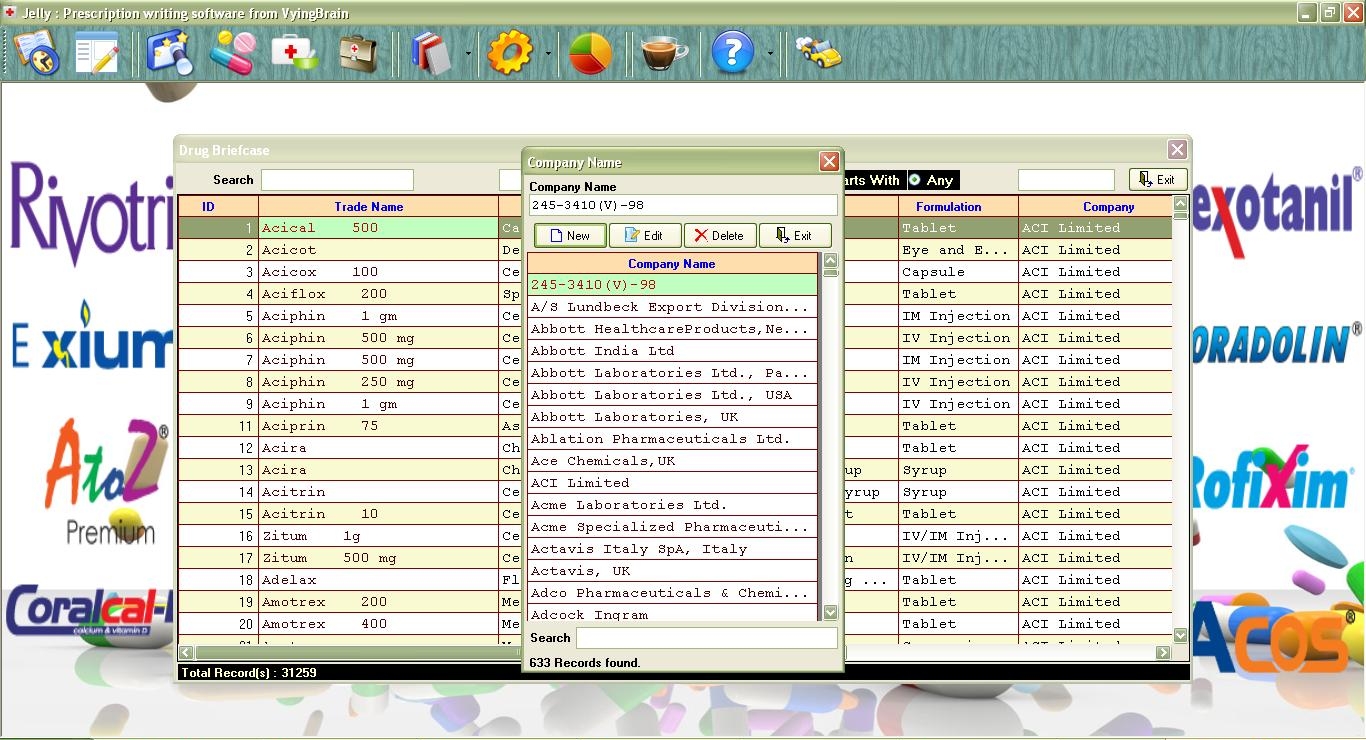The image size is (1366, 740).
Task: Open the notepad with pencil toolbar icon
Action: 97,52
